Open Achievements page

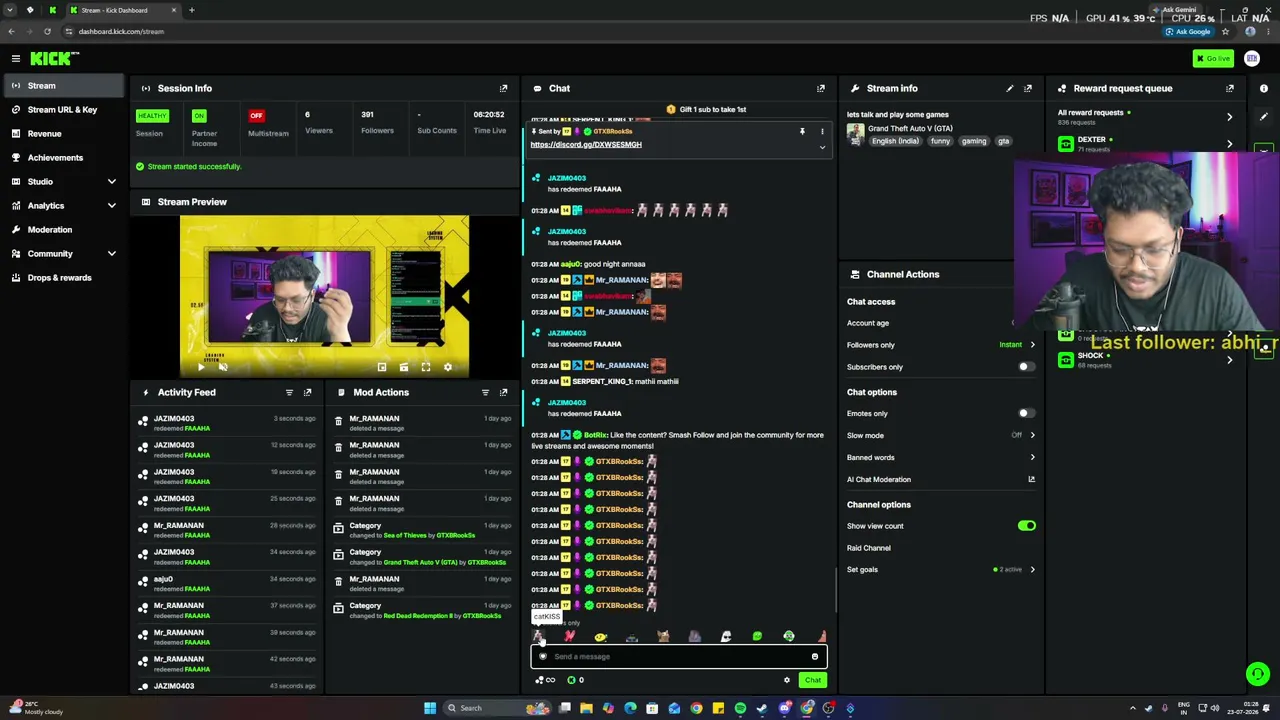pyautogui.click(x=62, y=157)
